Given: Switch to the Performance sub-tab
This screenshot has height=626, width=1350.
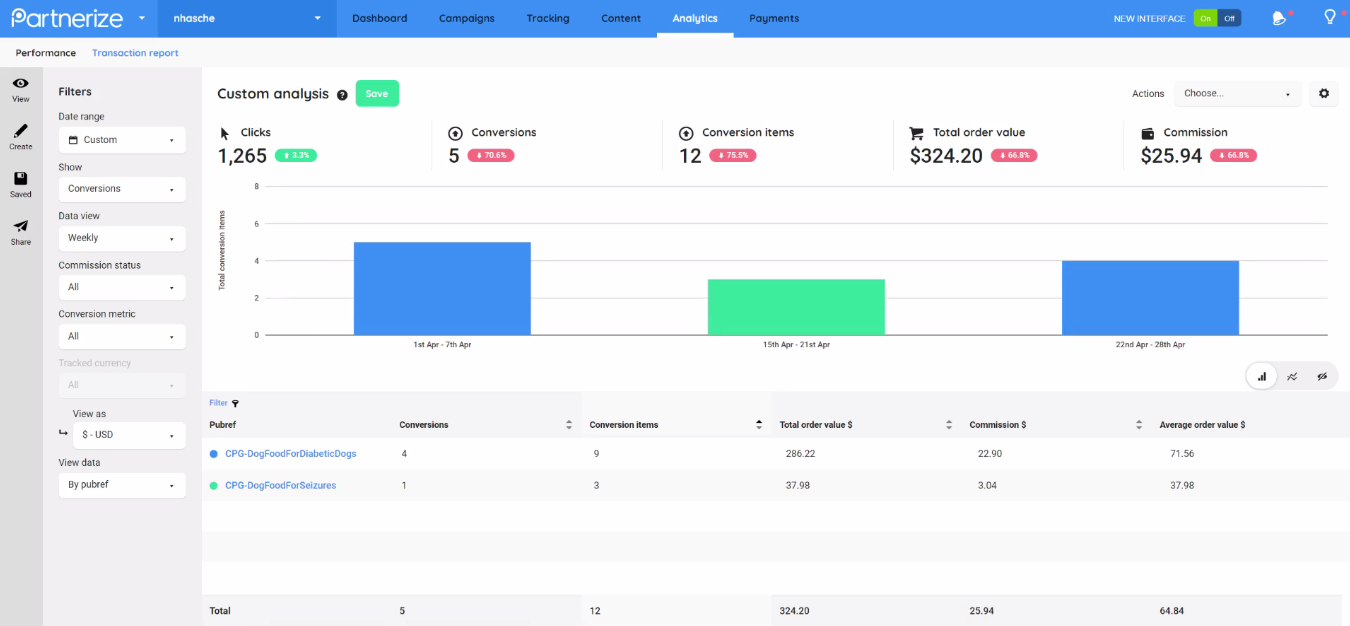Looking at the screenshot, I should click(46, 53).
